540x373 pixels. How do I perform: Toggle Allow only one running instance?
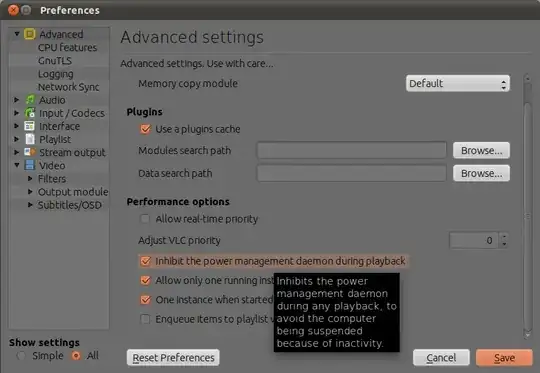[145, 280]
